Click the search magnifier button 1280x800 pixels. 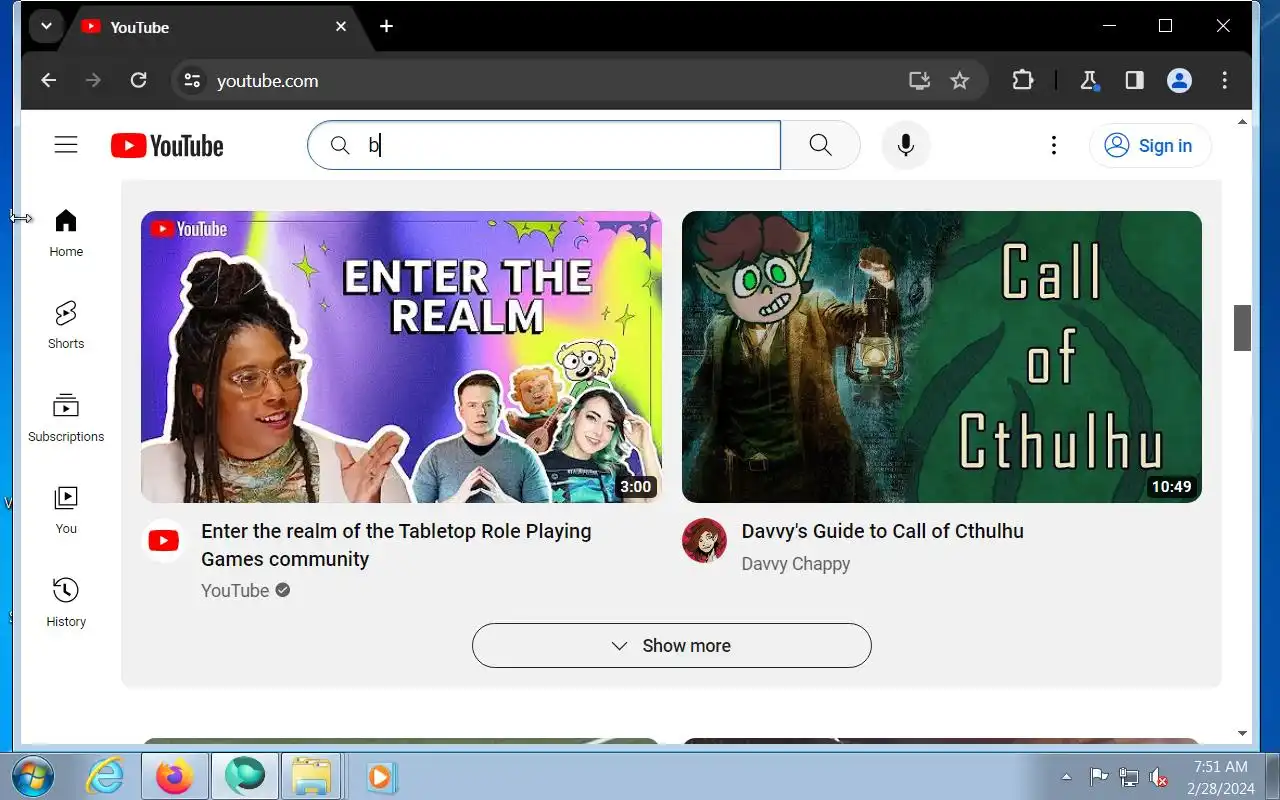click(x=820, y=146)
